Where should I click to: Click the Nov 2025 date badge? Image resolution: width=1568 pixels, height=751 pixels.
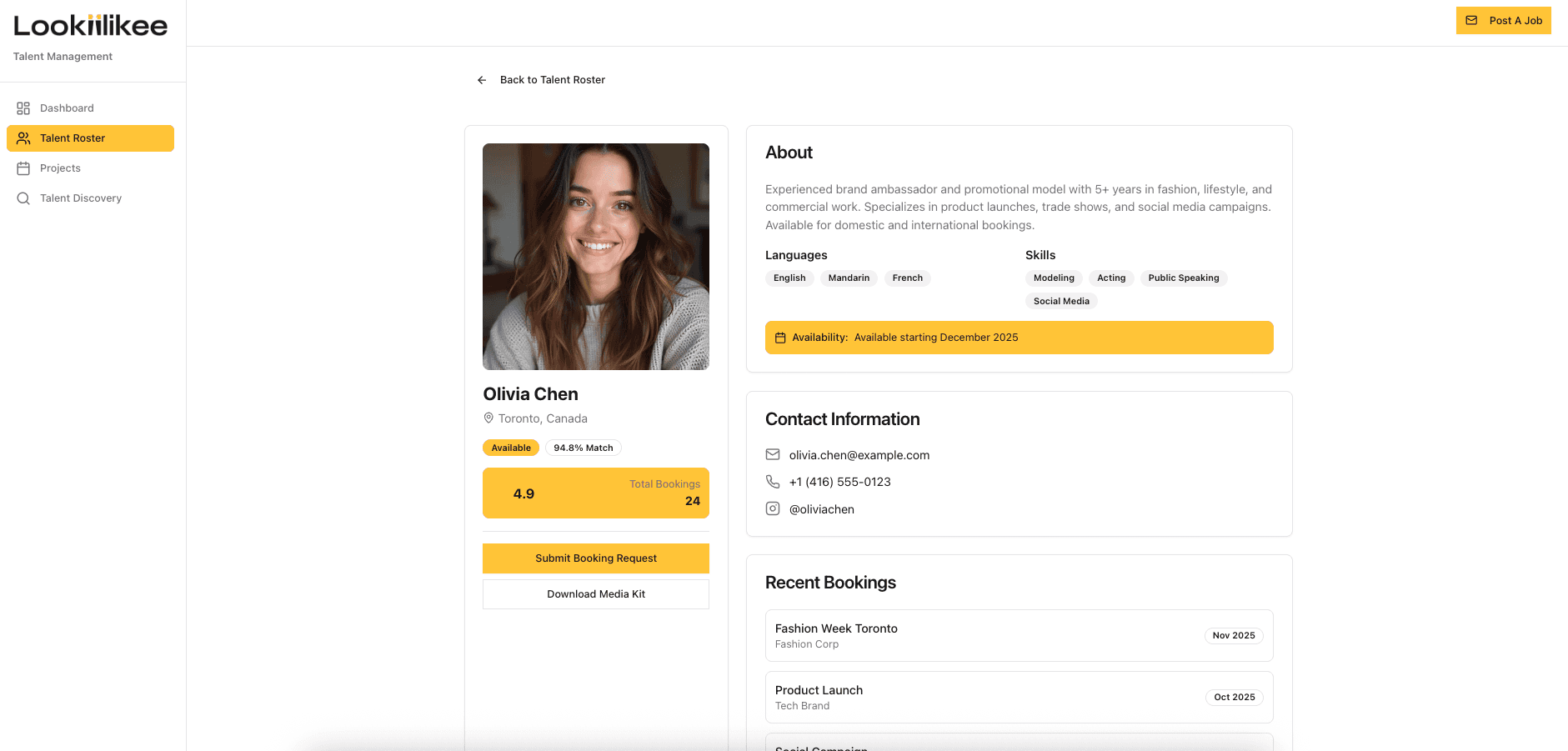point(1234,635)
